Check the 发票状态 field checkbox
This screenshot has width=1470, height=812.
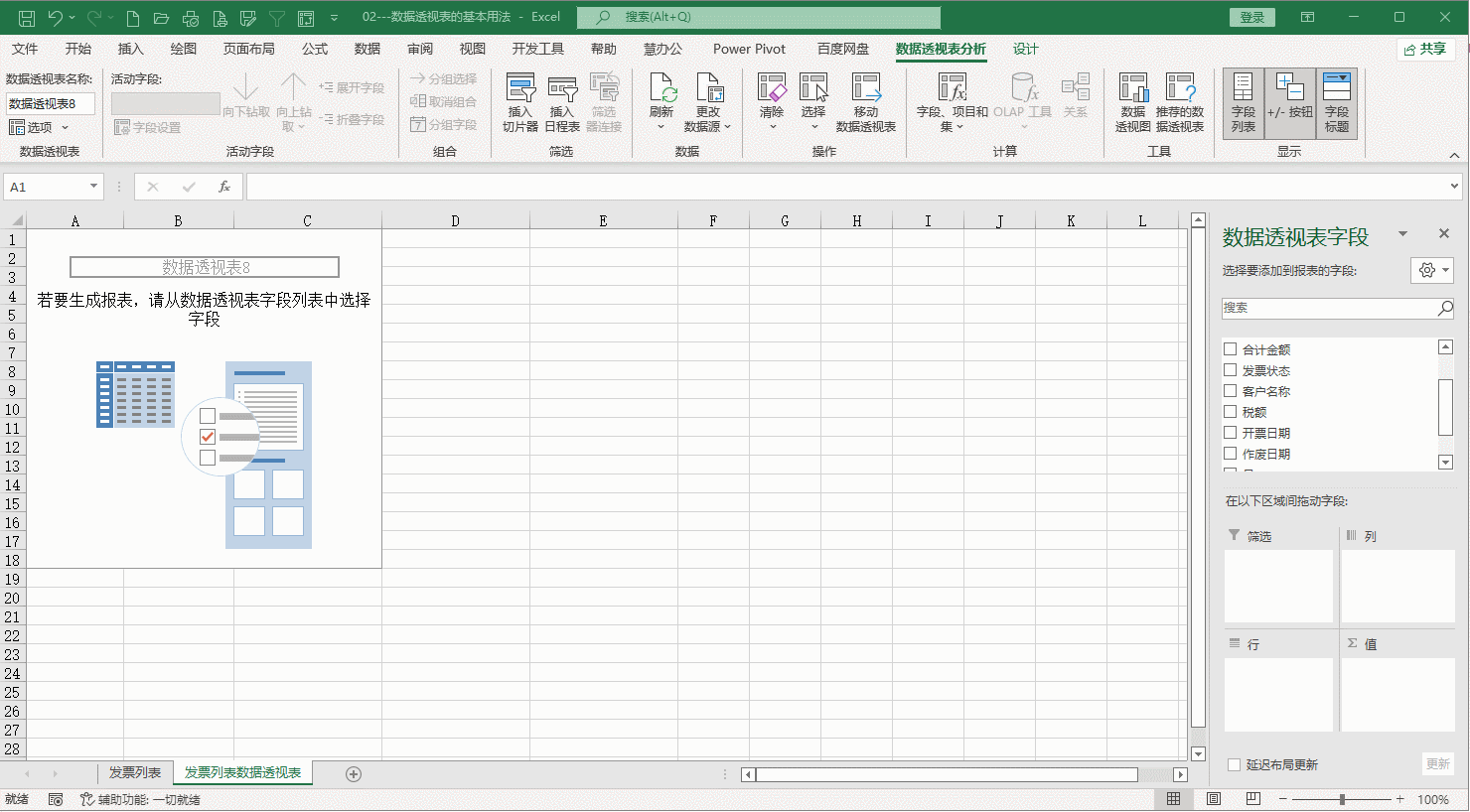1231,370
